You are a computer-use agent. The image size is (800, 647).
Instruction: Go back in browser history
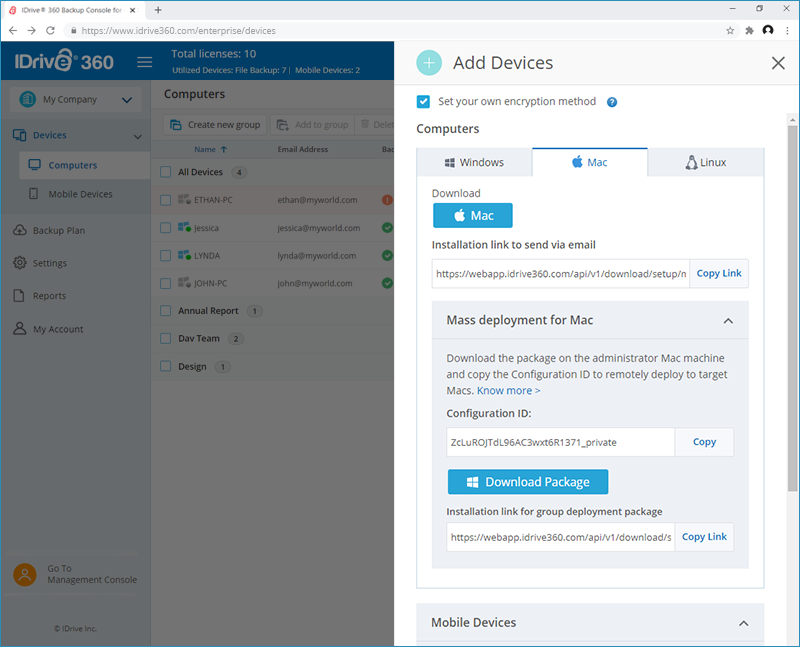click(13, 31)
